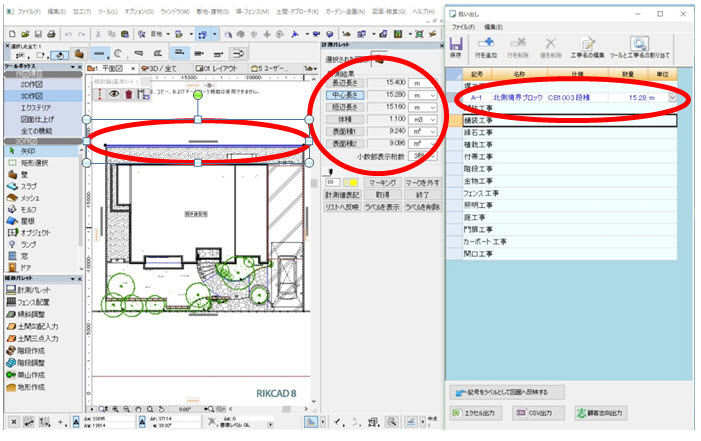Toggle the 体積 measurement button
The width and height of the screenshot is (701, 441).
[345, 119]
